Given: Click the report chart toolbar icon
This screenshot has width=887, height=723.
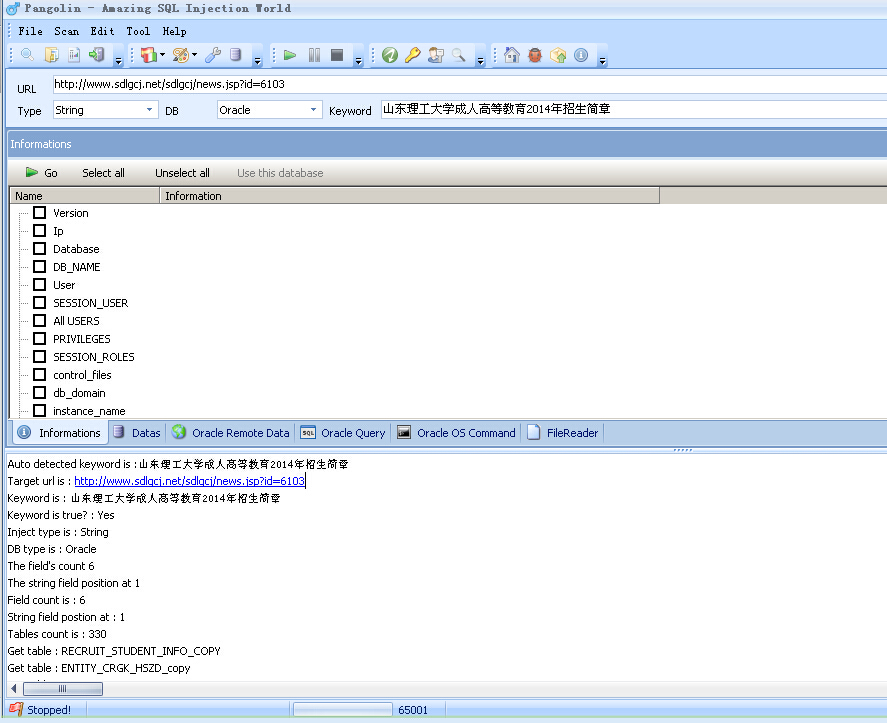Looking at the screenshot, I should 74,55.
